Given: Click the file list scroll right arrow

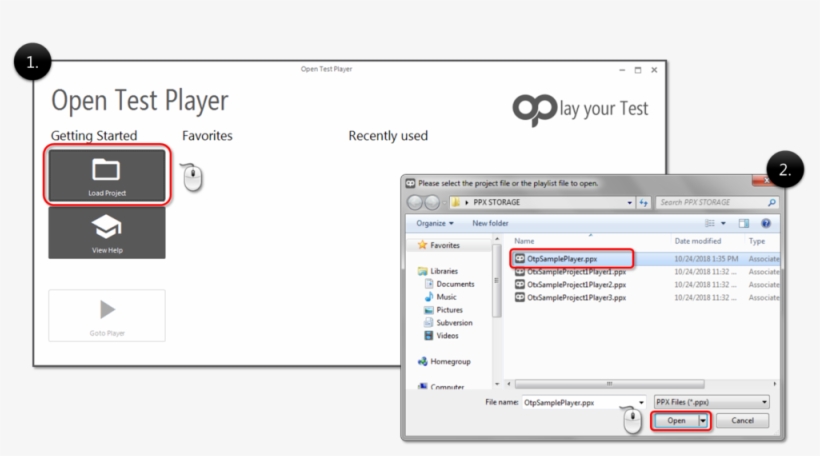Looking at the screenshot, I should click(775, 384).
